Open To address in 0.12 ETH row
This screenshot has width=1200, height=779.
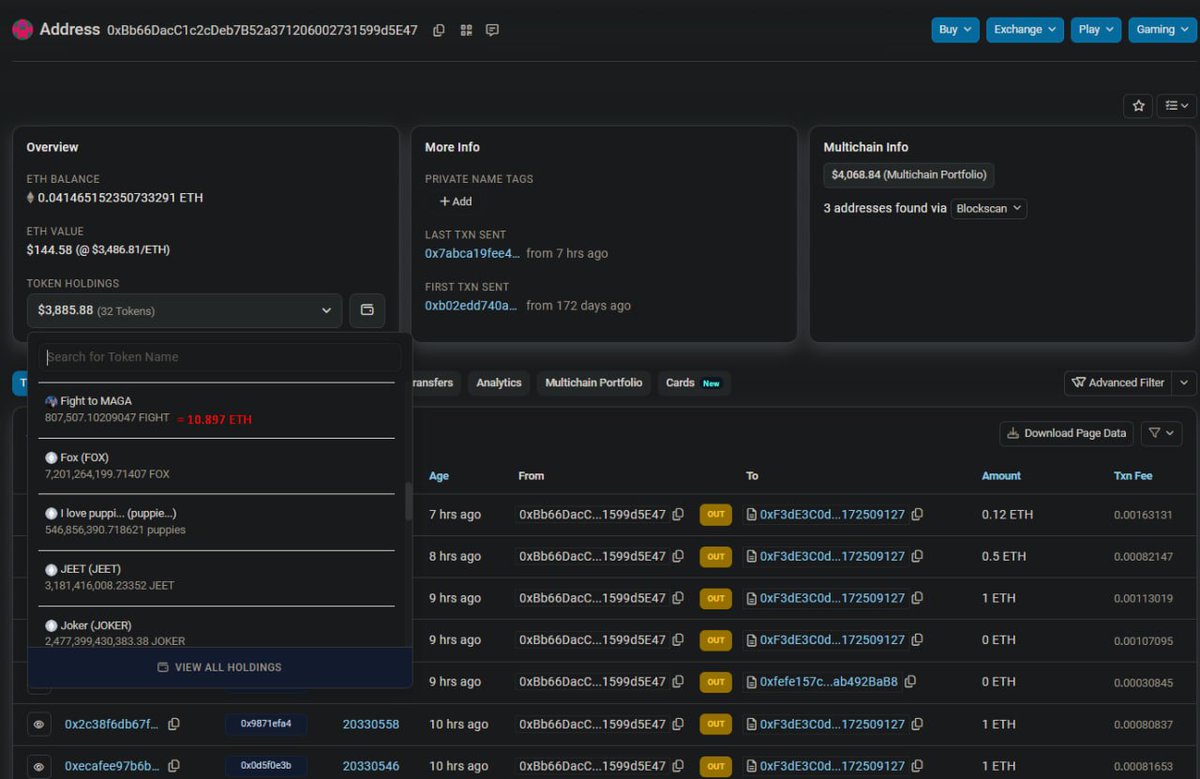[833, 515]
